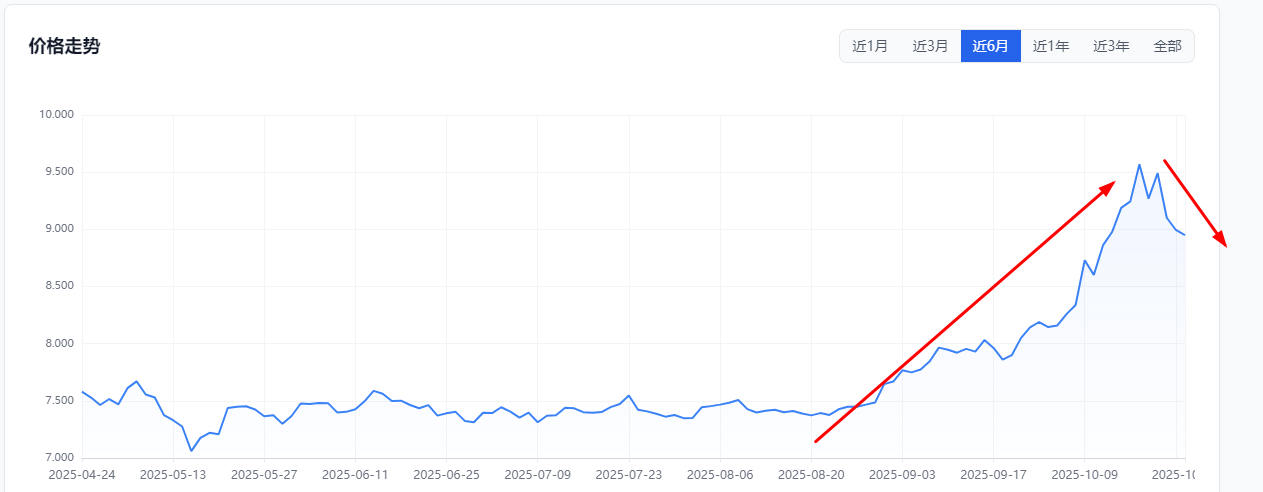Click the 2025-04-24 date label
Image resolution: width=1263 pixels, height=492 pixels.
coord(82,474)
